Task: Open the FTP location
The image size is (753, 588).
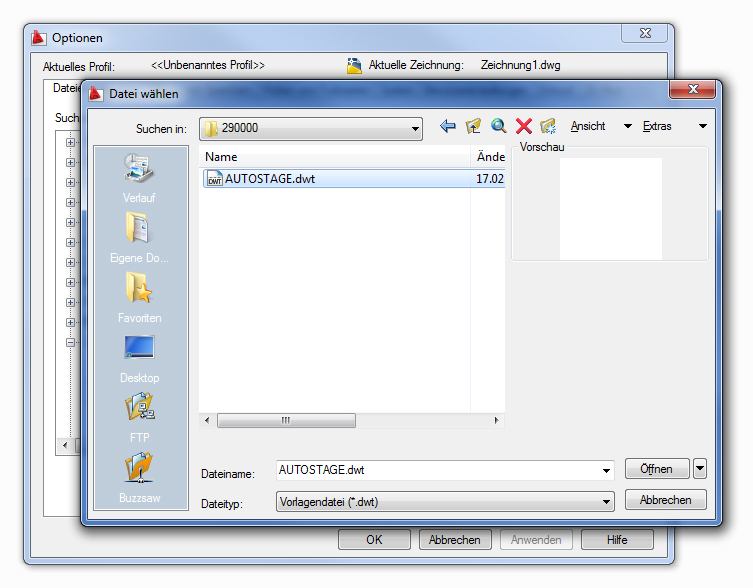Action: pos(139,418)
